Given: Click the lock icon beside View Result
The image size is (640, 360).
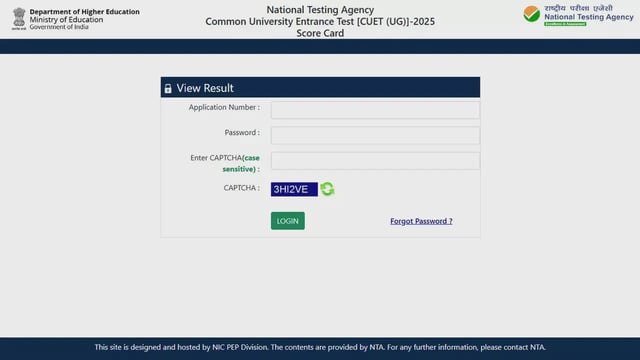Looking at the screenshot, I should coord(168,89).
